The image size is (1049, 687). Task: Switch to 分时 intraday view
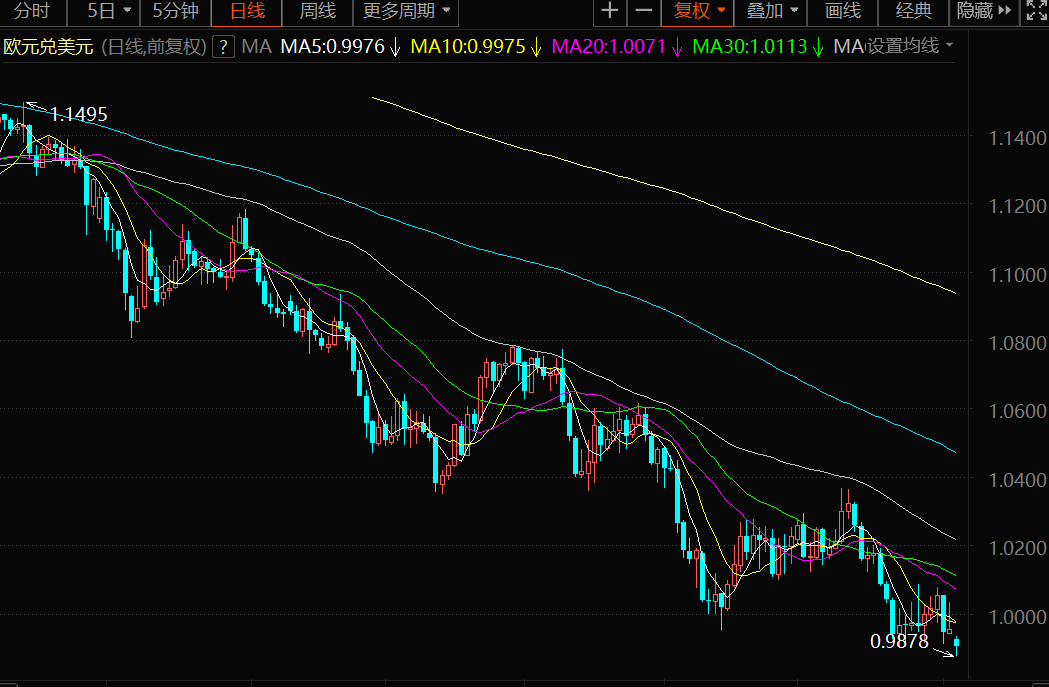[x=32, y=12]
